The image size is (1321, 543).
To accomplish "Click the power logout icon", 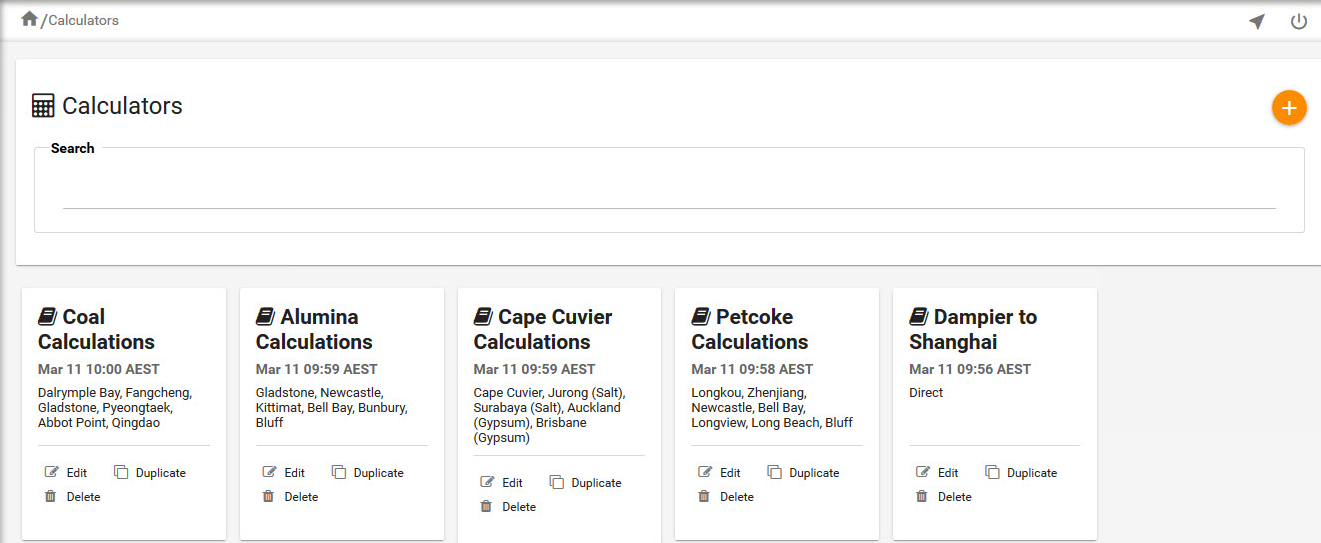I will click(x=1298, y=21).
